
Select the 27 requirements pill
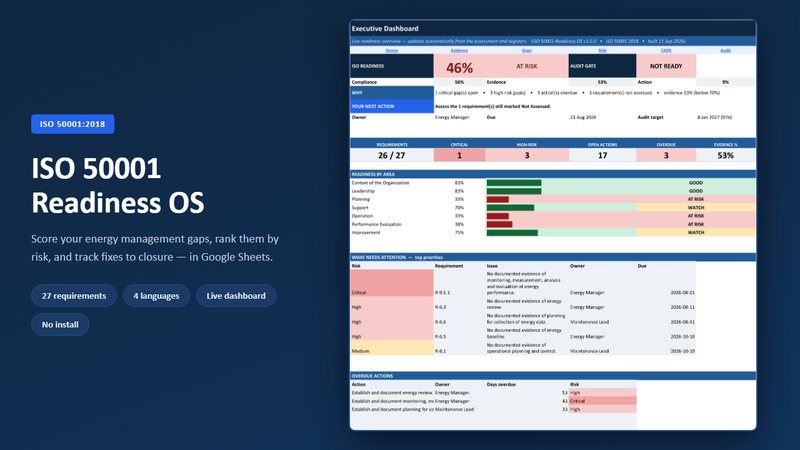(74, 296)
